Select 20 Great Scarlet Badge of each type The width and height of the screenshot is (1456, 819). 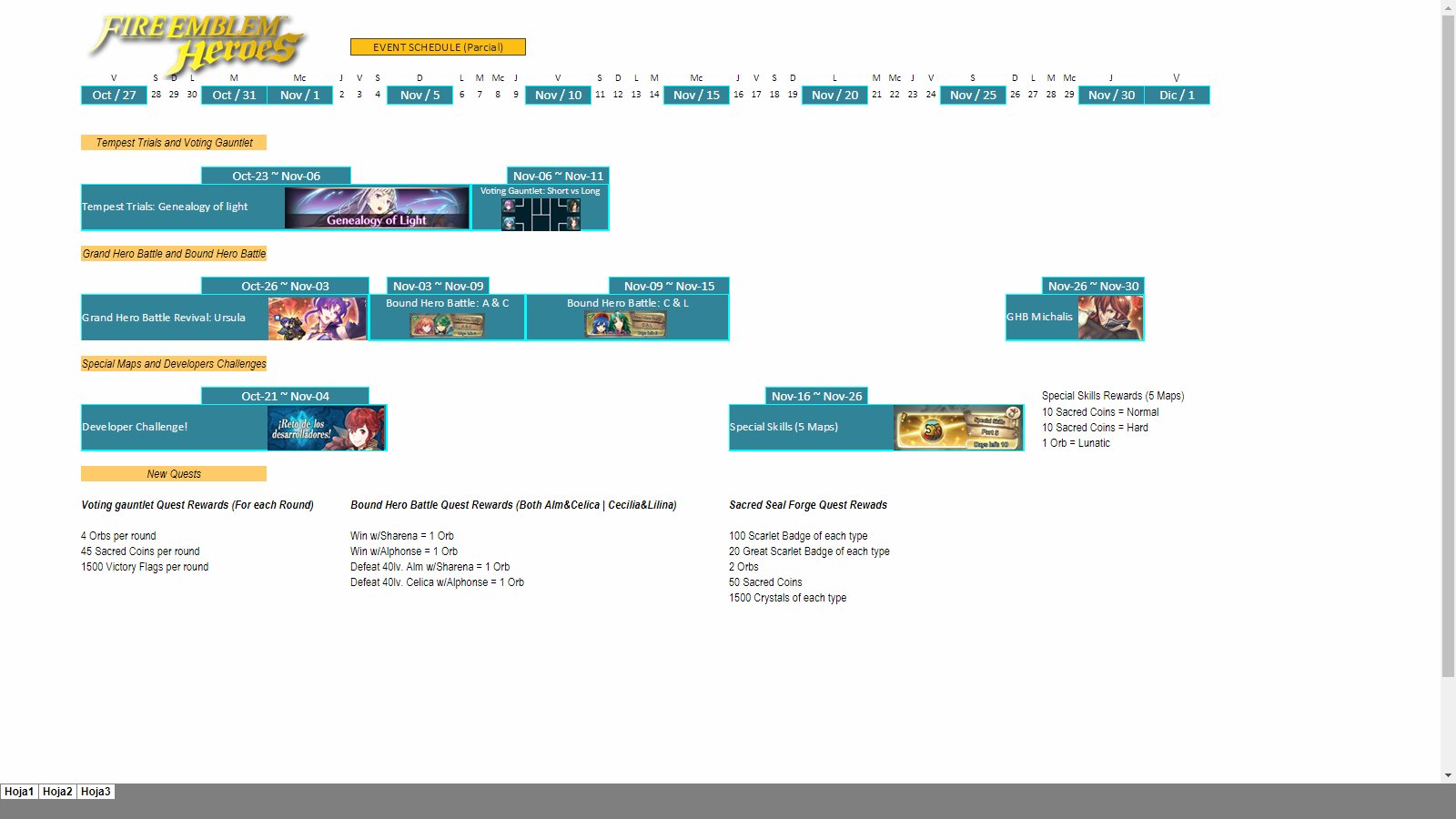(809, 551)
